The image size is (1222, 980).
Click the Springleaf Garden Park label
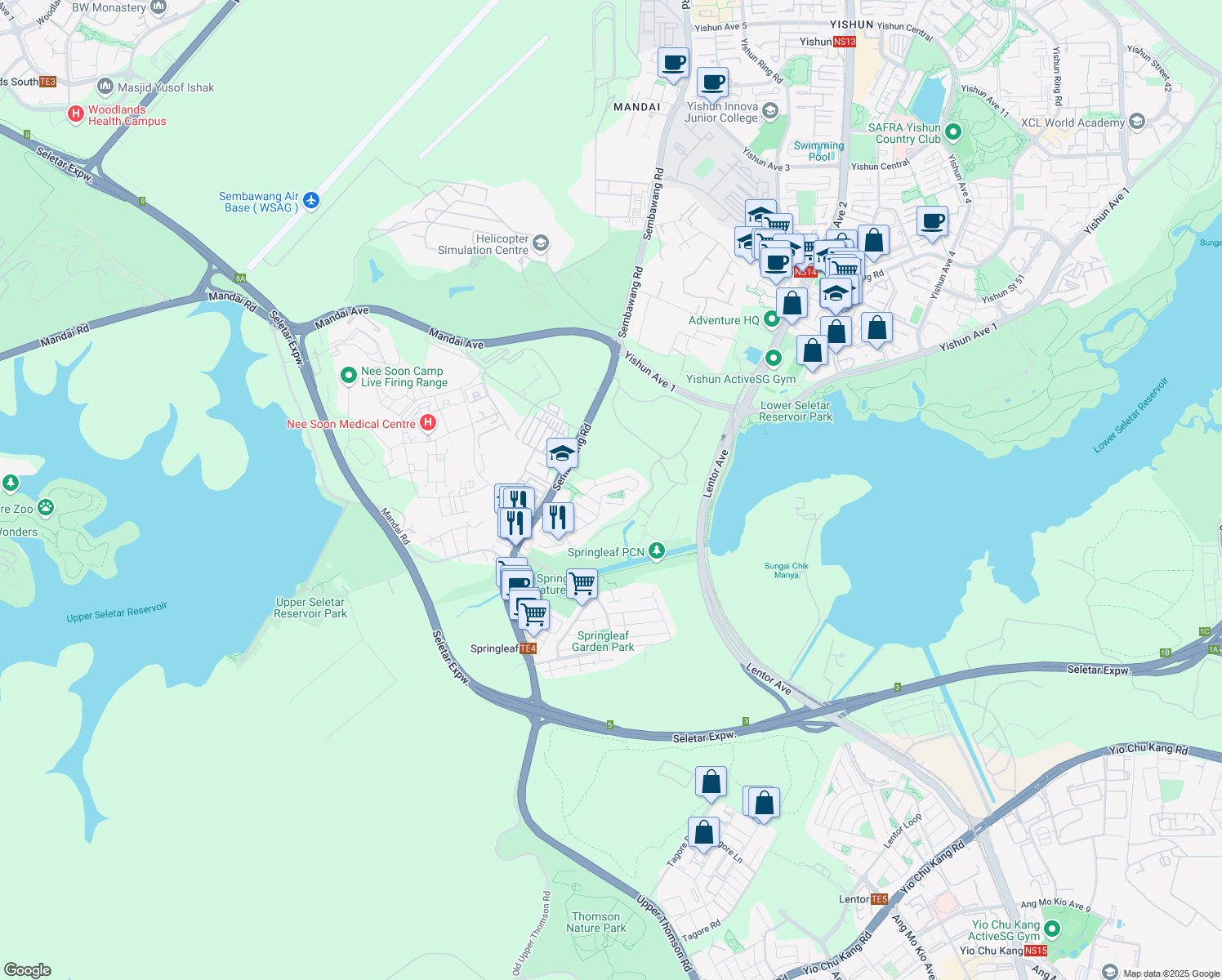603,641
